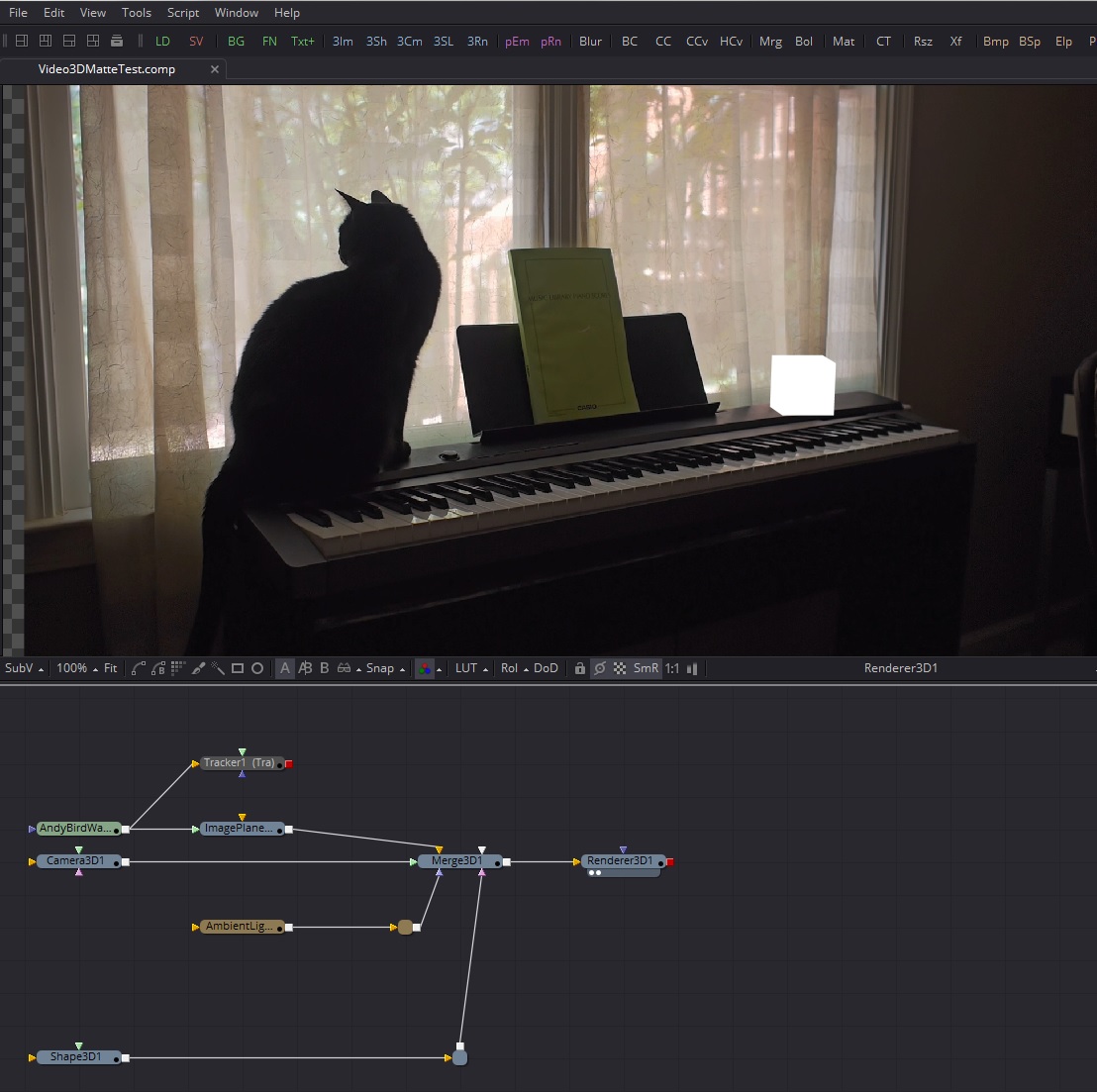Add a particle emitter with pEm
The width and height of the screenshot is (1097, 1092).
pyautogui.click(x=517, y=42)
